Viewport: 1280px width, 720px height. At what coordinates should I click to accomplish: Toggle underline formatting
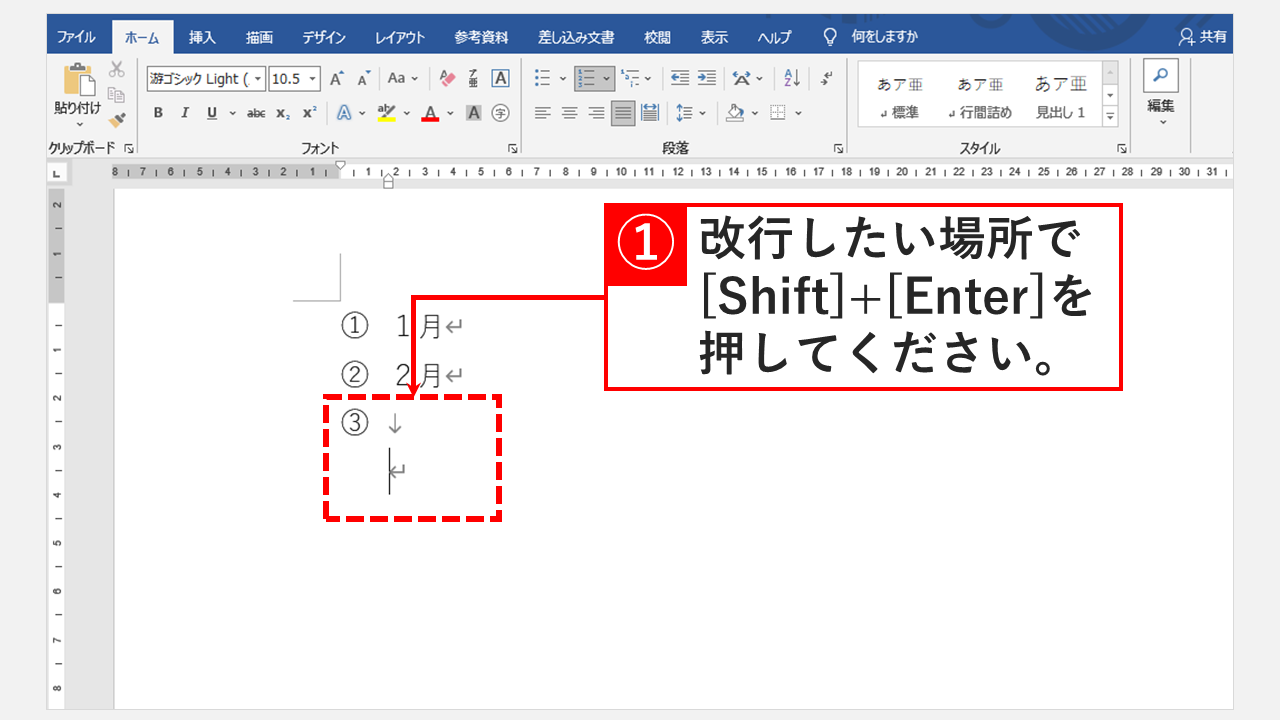tap(212, 113)
